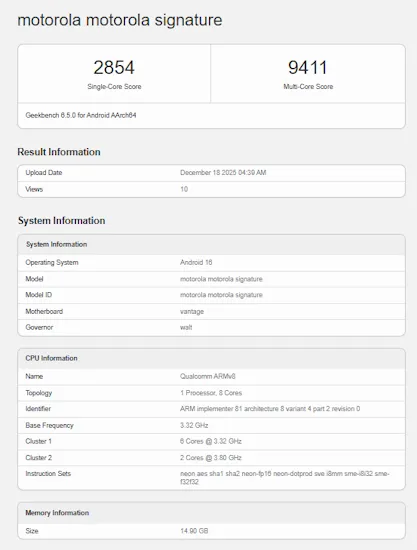Select the '6 Cores @ 3.32 GHz' value
The image size is (417, 550).
pos(211,441)
